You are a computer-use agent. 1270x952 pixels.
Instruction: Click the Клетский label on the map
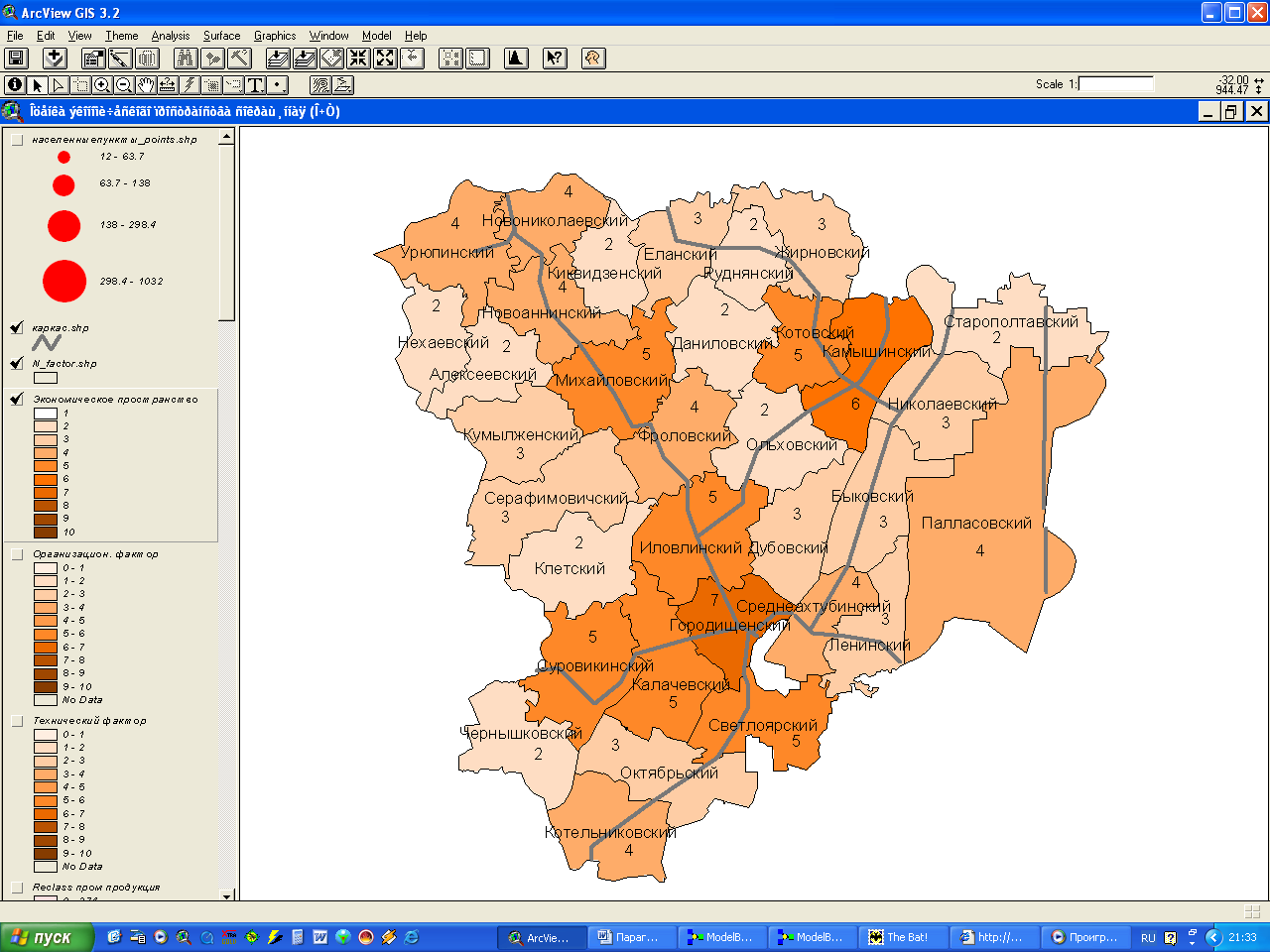pos(570,569)
